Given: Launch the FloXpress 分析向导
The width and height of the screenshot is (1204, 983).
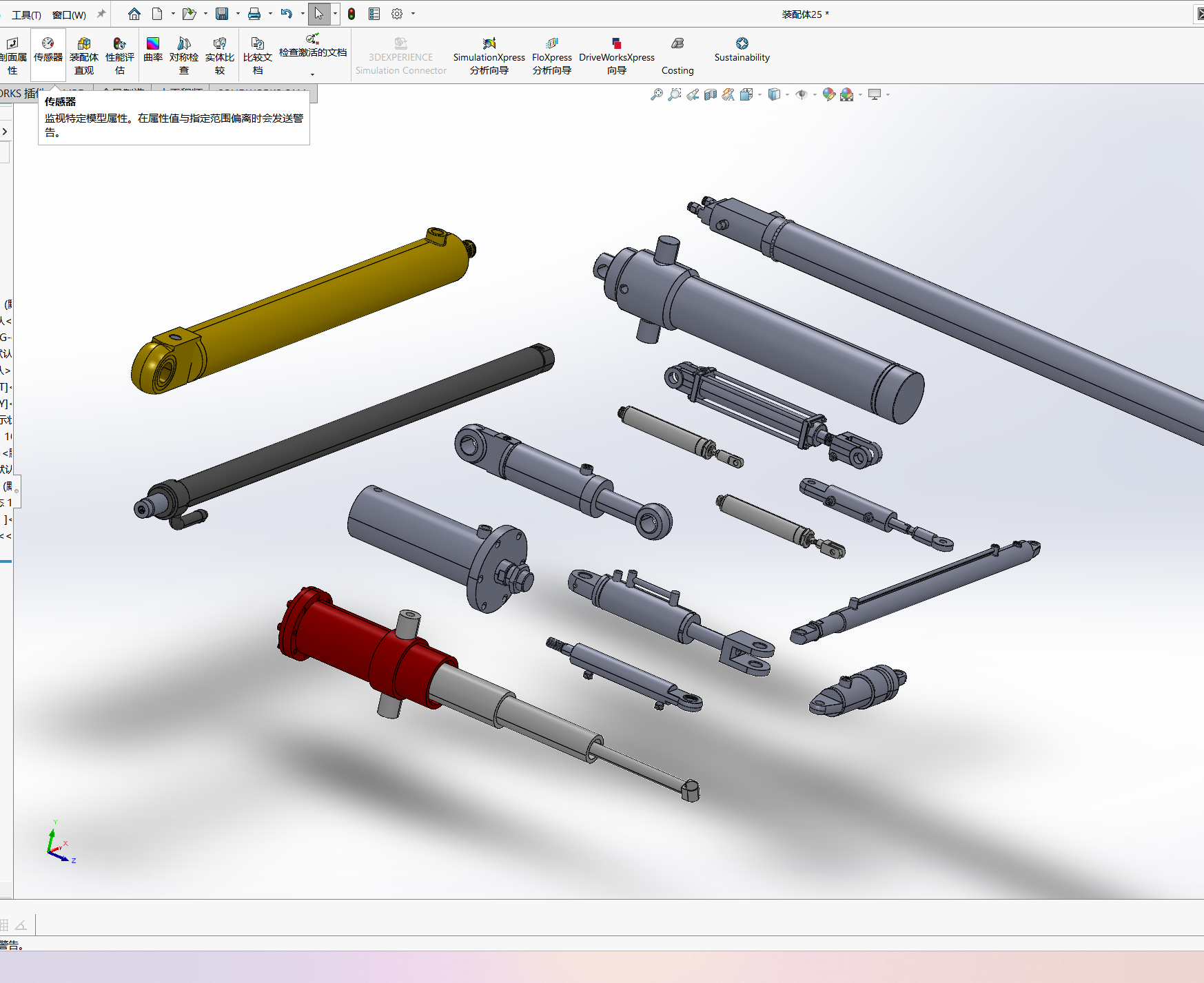Looking at the screenshot, I should (x=552, y=56).
